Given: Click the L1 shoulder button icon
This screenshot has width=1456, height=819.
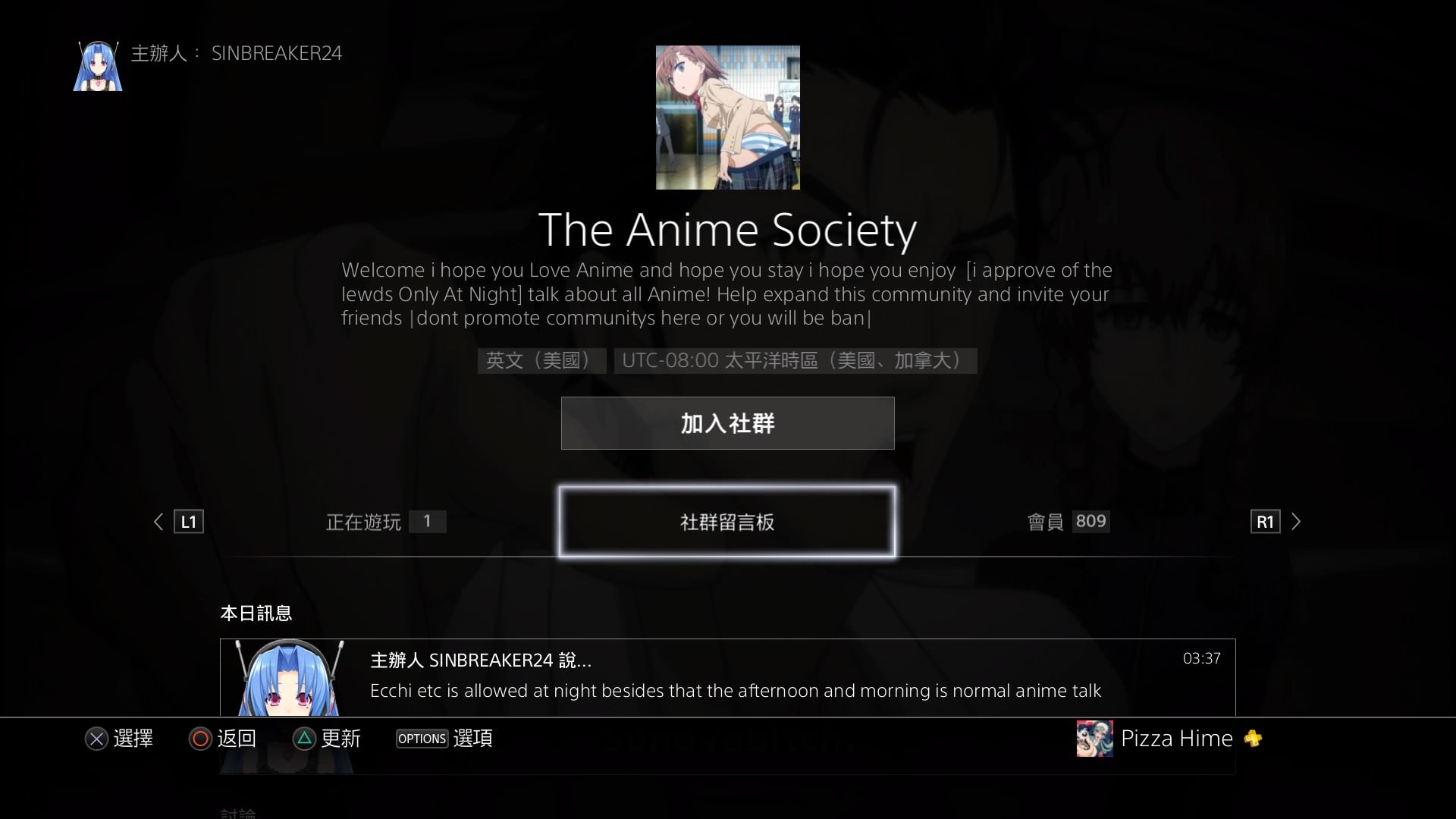Looking at the screenshot, I should [189, 522].
